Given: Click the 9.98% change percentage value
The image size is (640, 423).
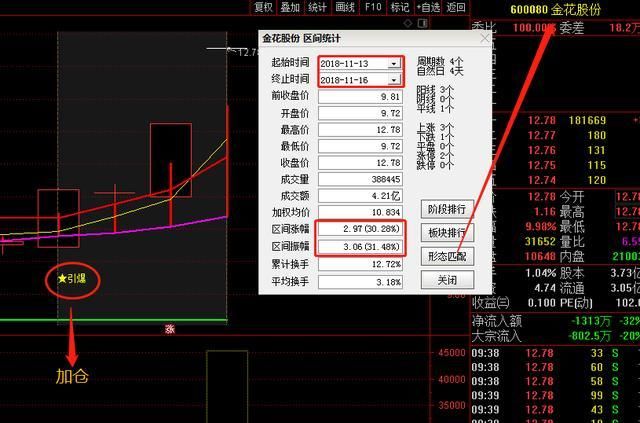Looking at the screenshot, I should (x=541, y=226).
